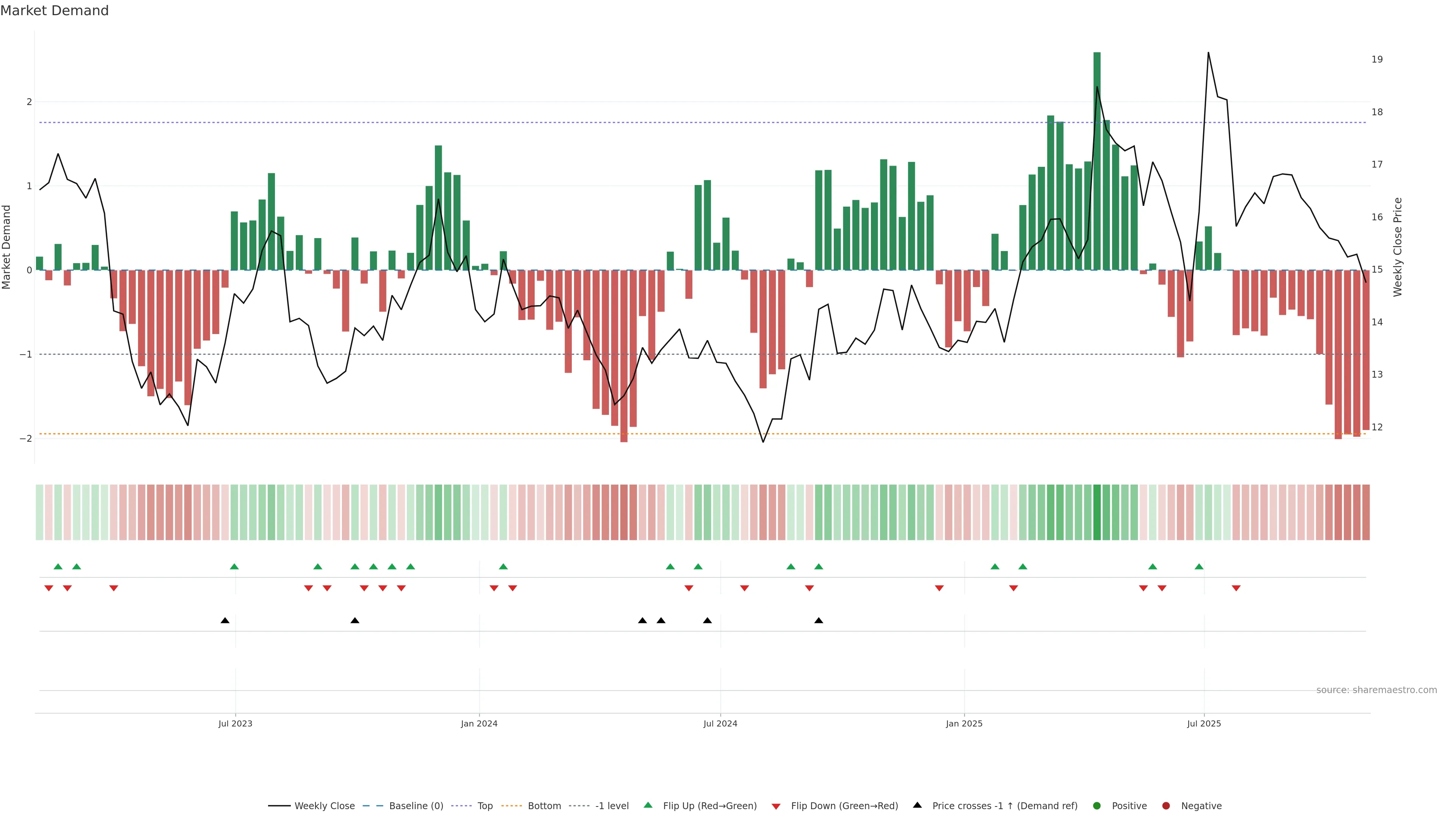Click the Market Demand chart title

[54, 11]
